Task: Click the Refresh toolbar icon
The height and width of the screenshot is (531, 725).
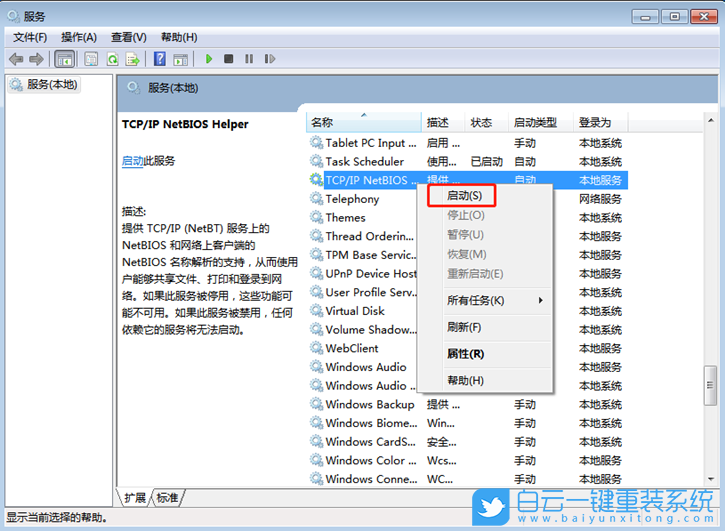Action: click(x=112, y=59)
